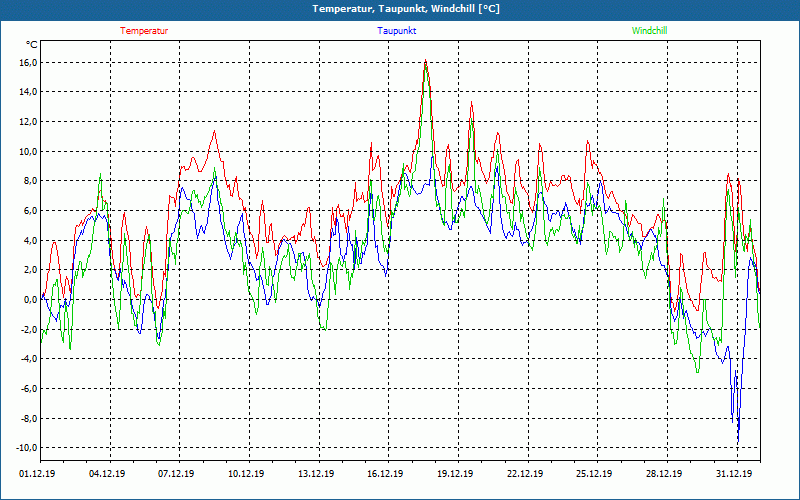Viewport: 800px width, 500px height.
Task: Click the '25.12.19' date label
Action: pos(594,474)
